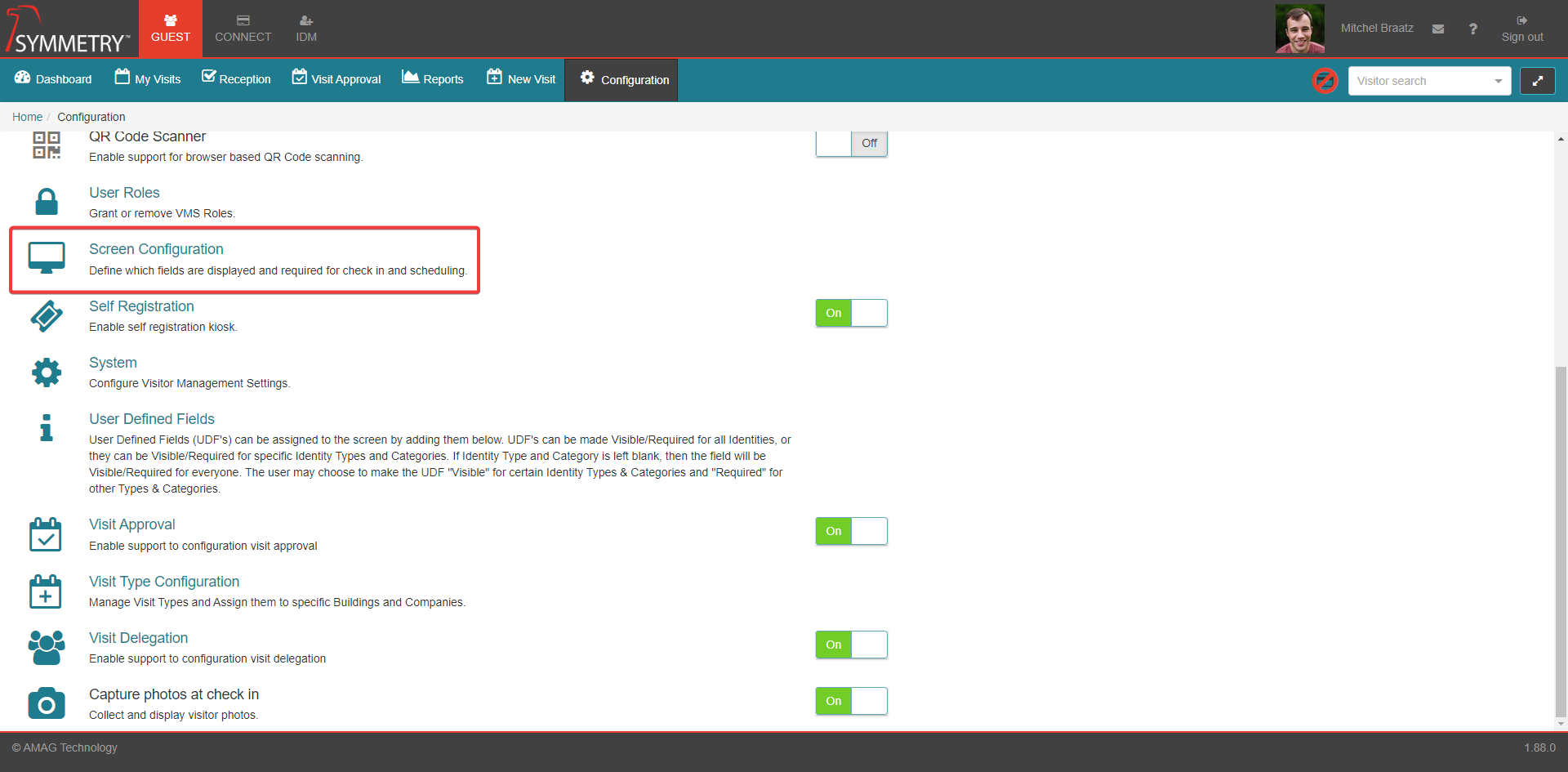Open the Mitchel Braatz user name
This screenshot has width=1568, height=772.
1377,28
